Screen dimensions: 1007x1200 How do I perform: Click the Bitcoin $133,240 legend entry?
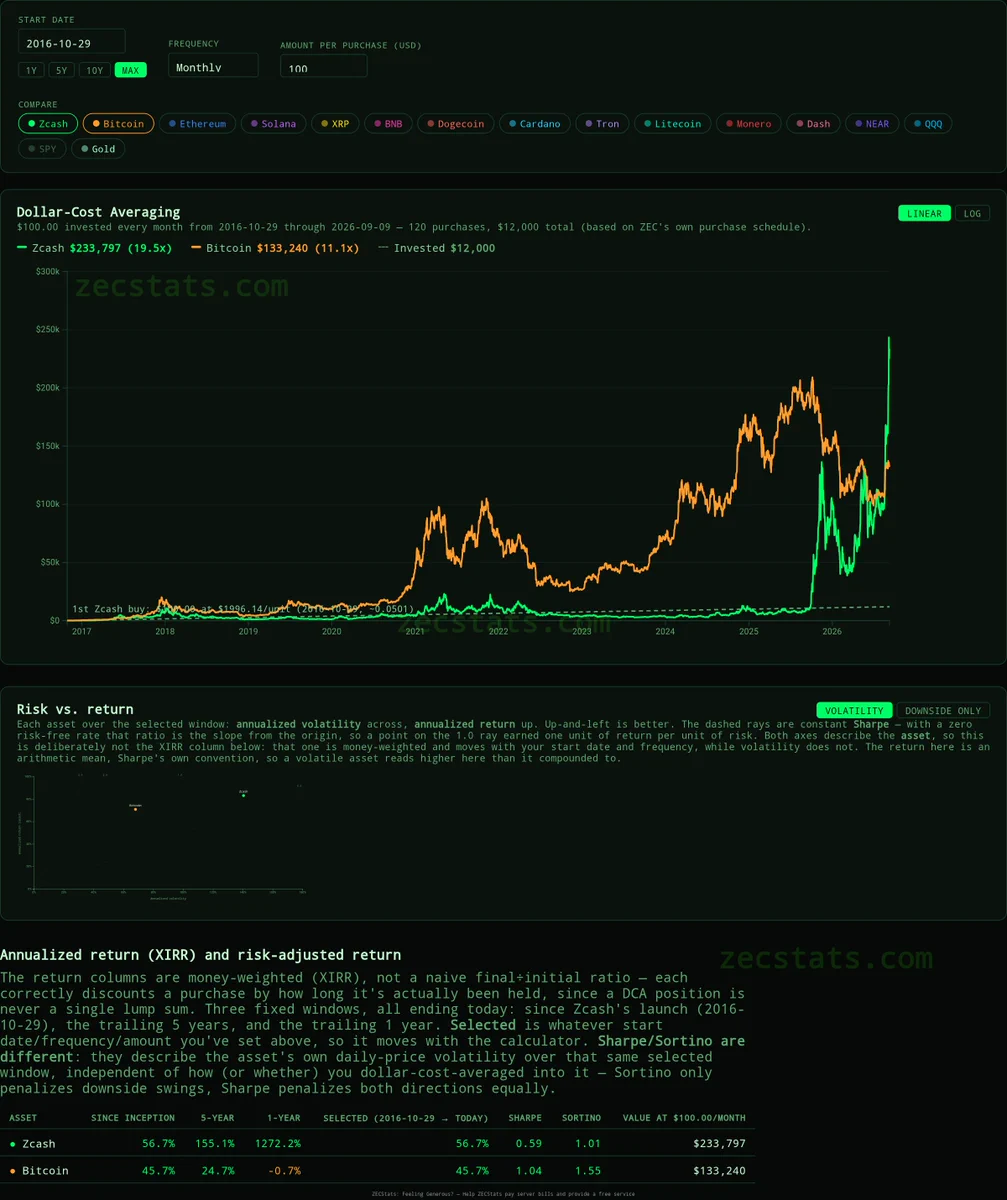274,248
